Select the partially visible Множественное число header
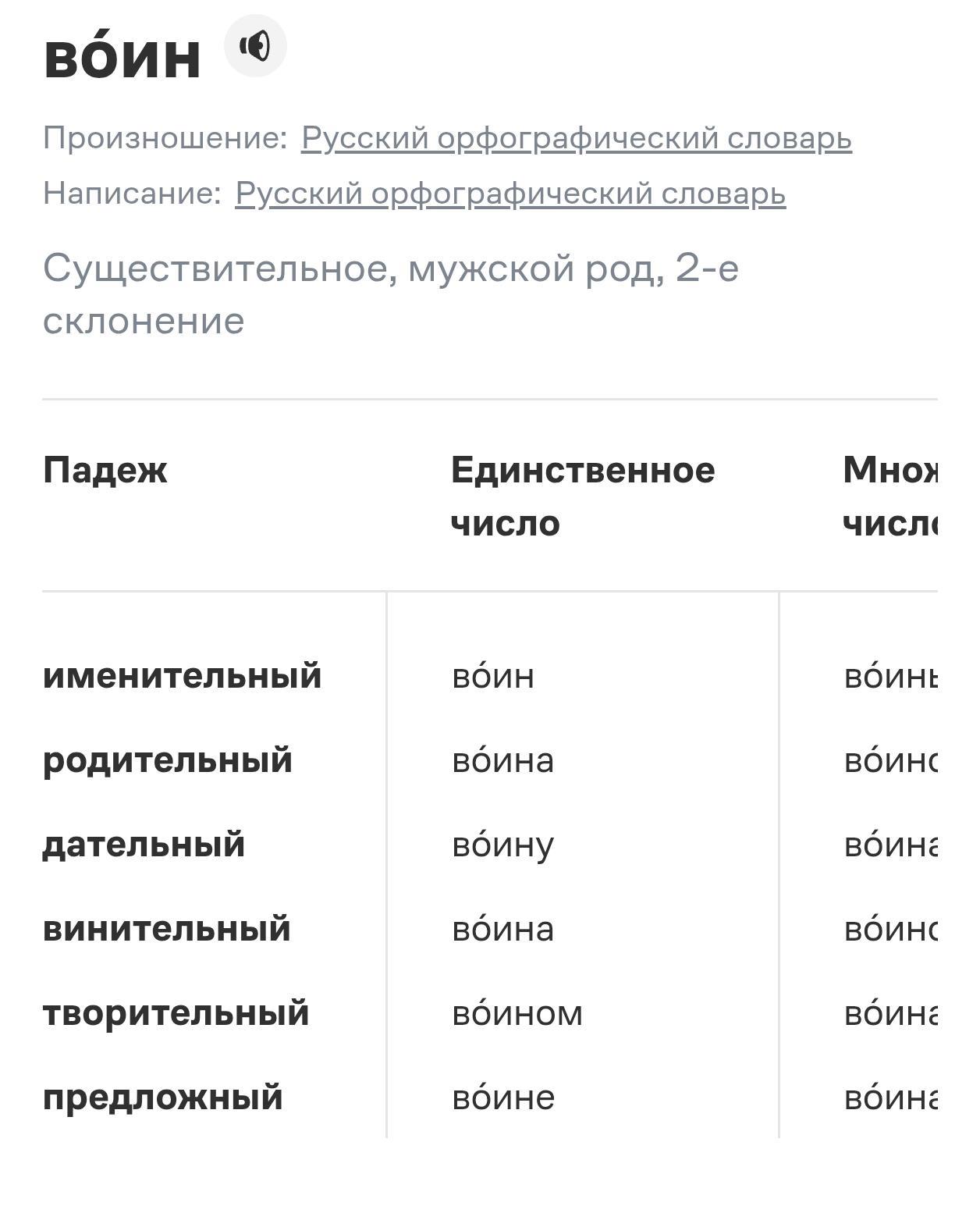The height and width of the screenshot is (1206, 980). (x=889, y=496)
